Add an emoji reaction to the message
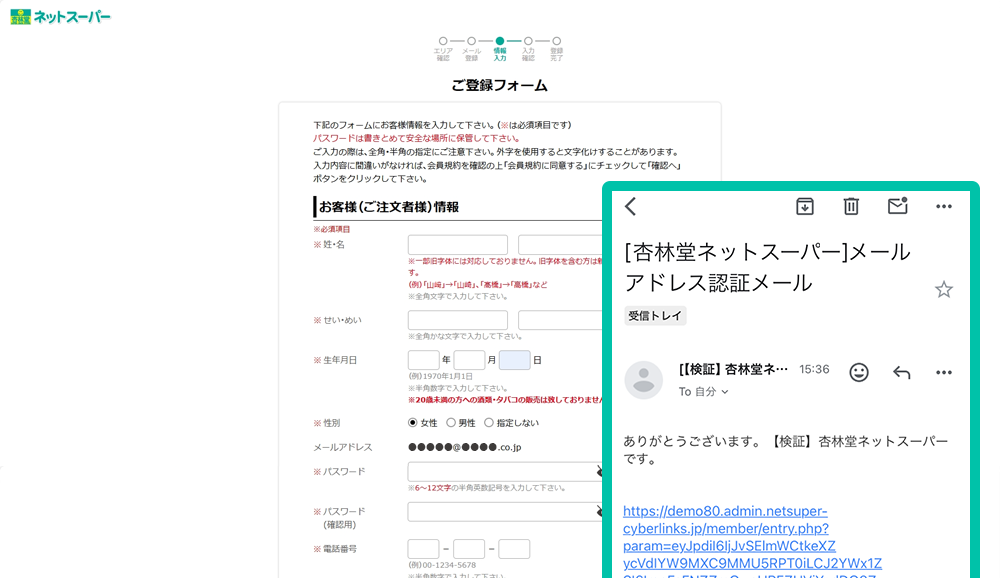The width and height of the screenshot is (1000, 578). (x=859, y=372)
